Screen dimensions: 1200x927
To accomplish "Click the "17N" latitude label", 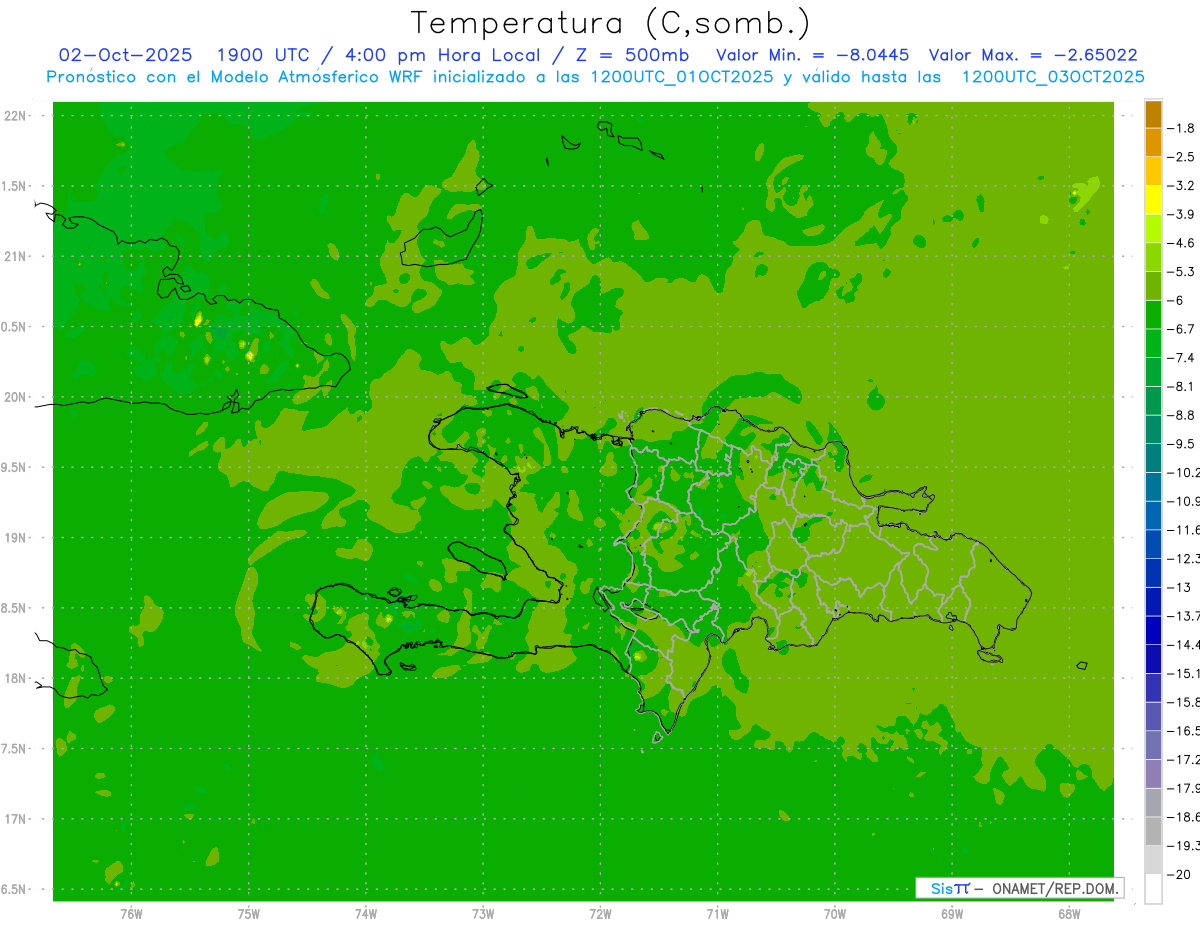I will click(15, 819).
